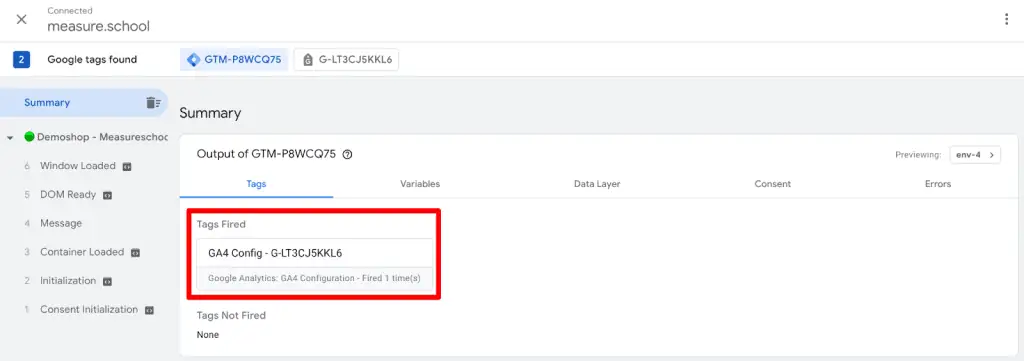1024x361 pixels.
Task: Open help icon next to Output of GTM-P8WCQ75
Action: tap(347, 155)
